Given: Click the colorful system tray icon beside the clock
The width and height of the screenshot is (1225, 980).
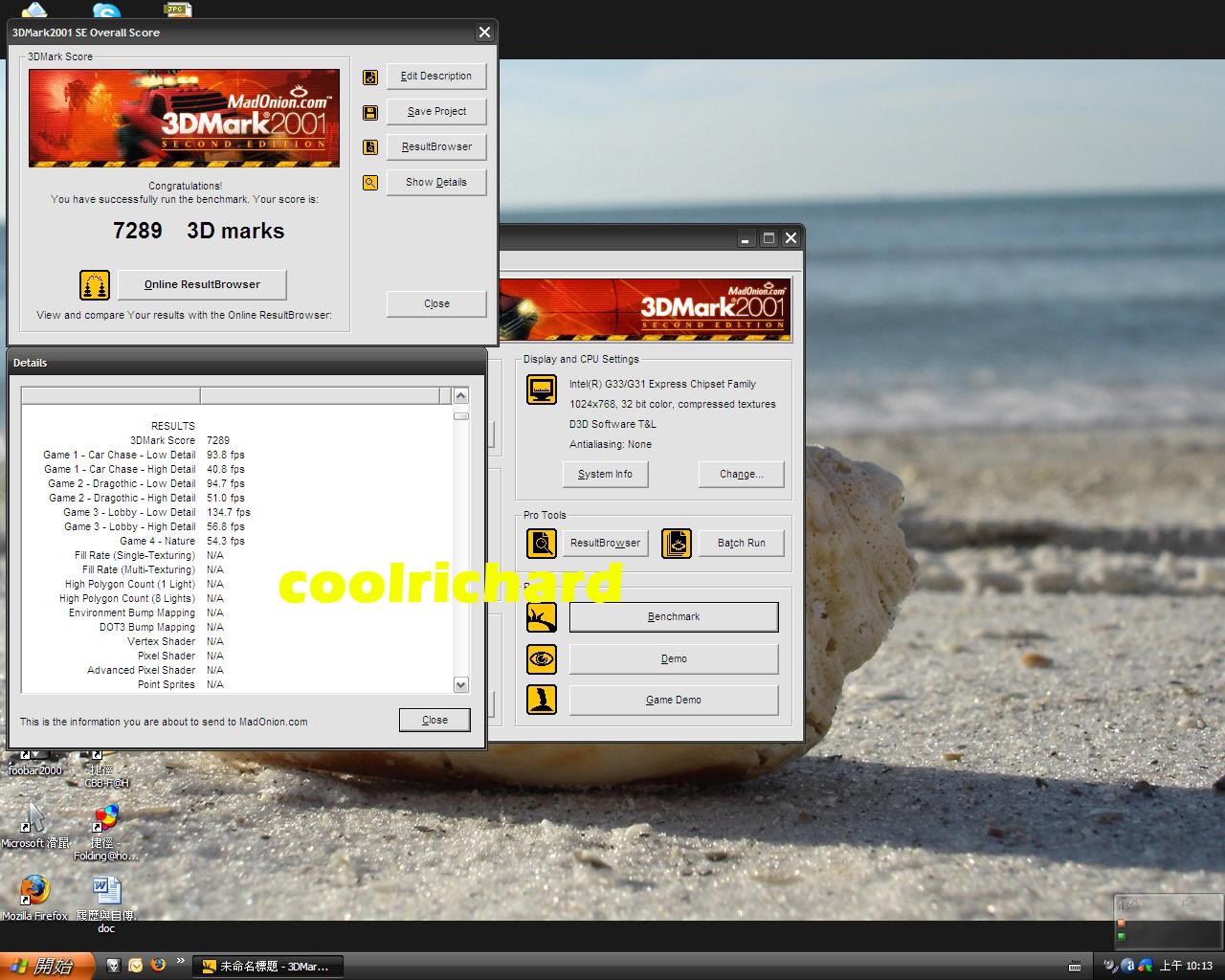Looking at the screenshot, I should pos(1145,966).
